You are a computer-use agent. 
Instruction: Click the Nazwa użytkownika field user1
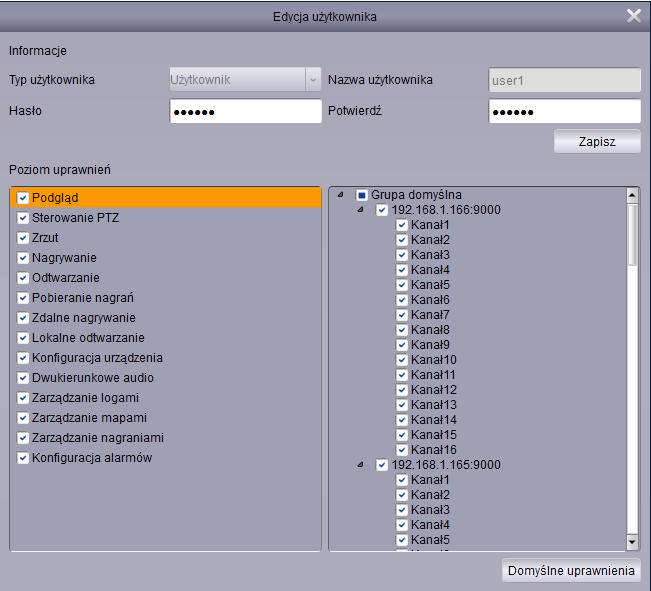click(564, 80)
